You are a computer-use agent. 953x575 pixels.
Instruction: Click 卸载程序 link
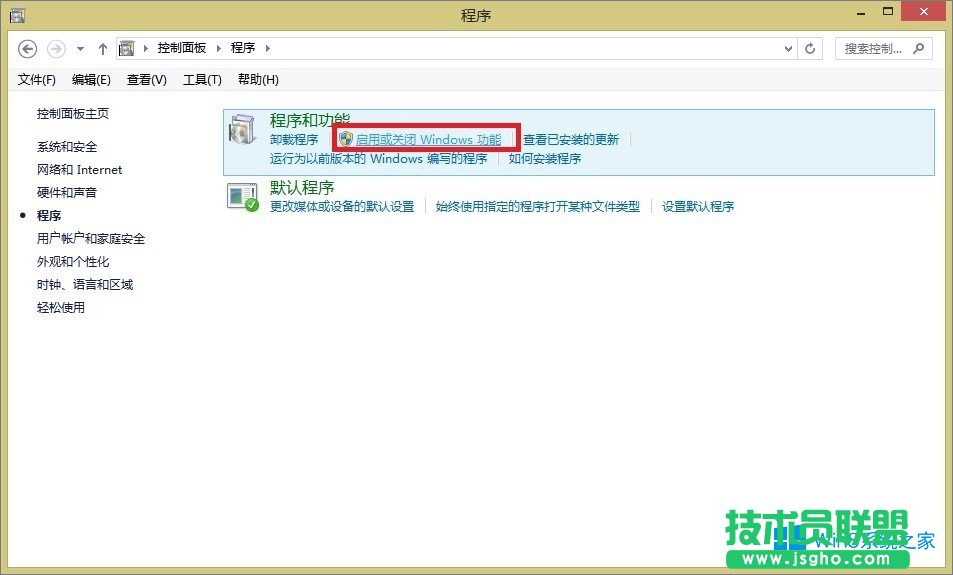tap(294, 140)
